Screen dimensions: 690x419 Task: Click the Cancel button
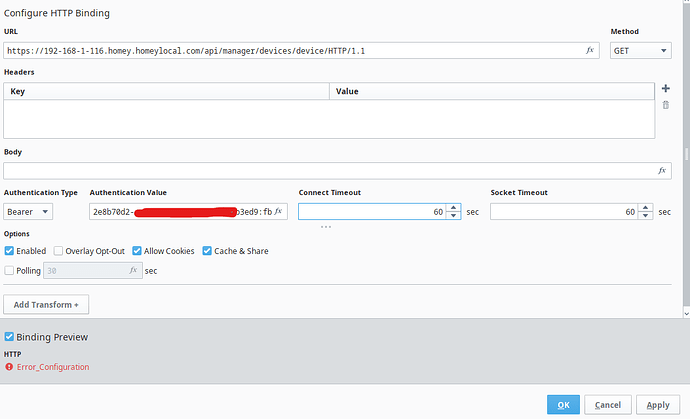[x=608, y=405]
